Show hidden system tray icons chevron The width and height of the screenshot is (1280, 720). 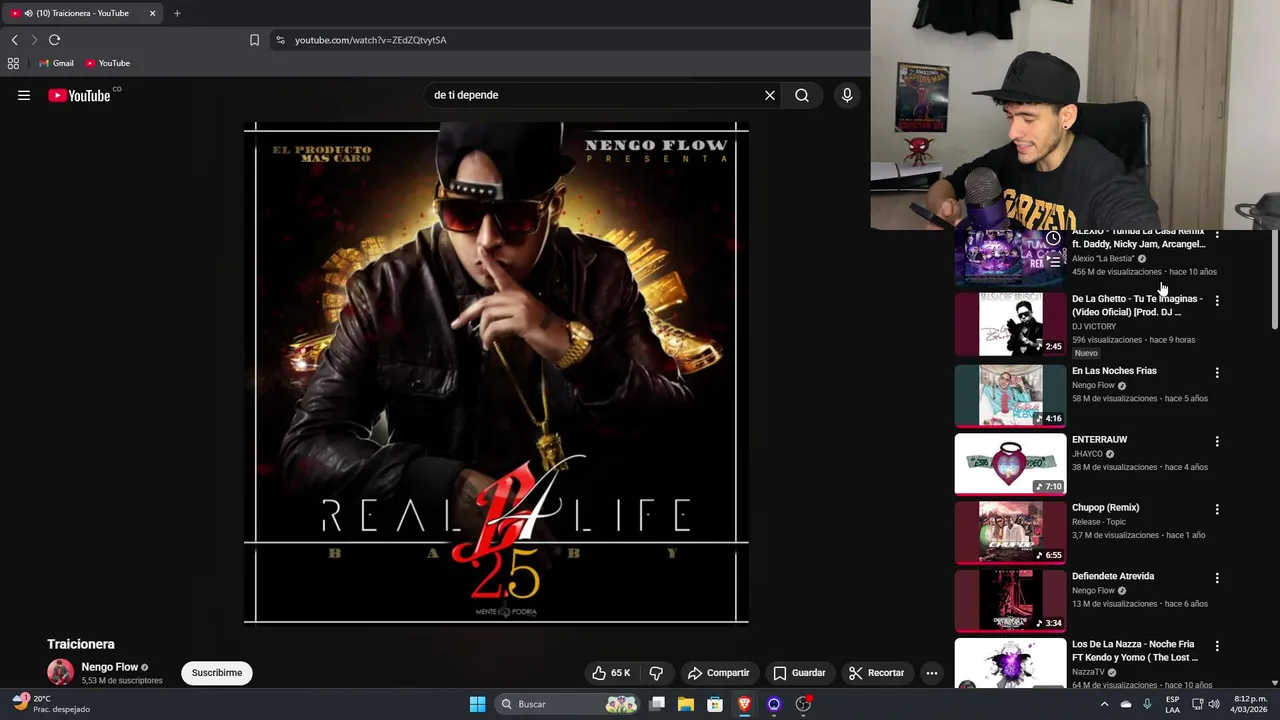click(1104, 704)
